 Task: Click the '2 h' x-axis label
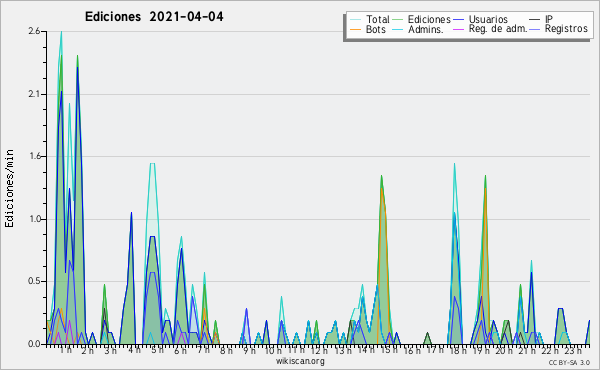click(x=87, y=350)
